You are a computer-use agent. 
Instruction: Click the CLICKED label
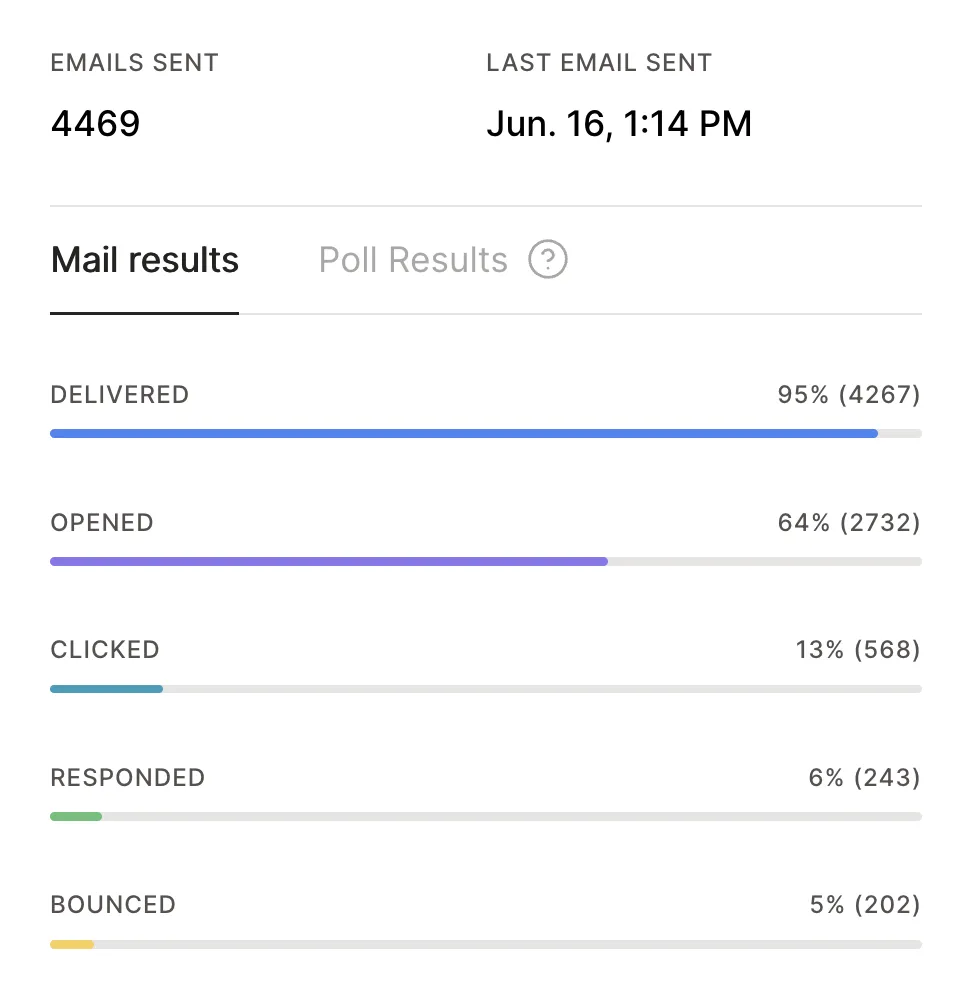click(105, 650)
